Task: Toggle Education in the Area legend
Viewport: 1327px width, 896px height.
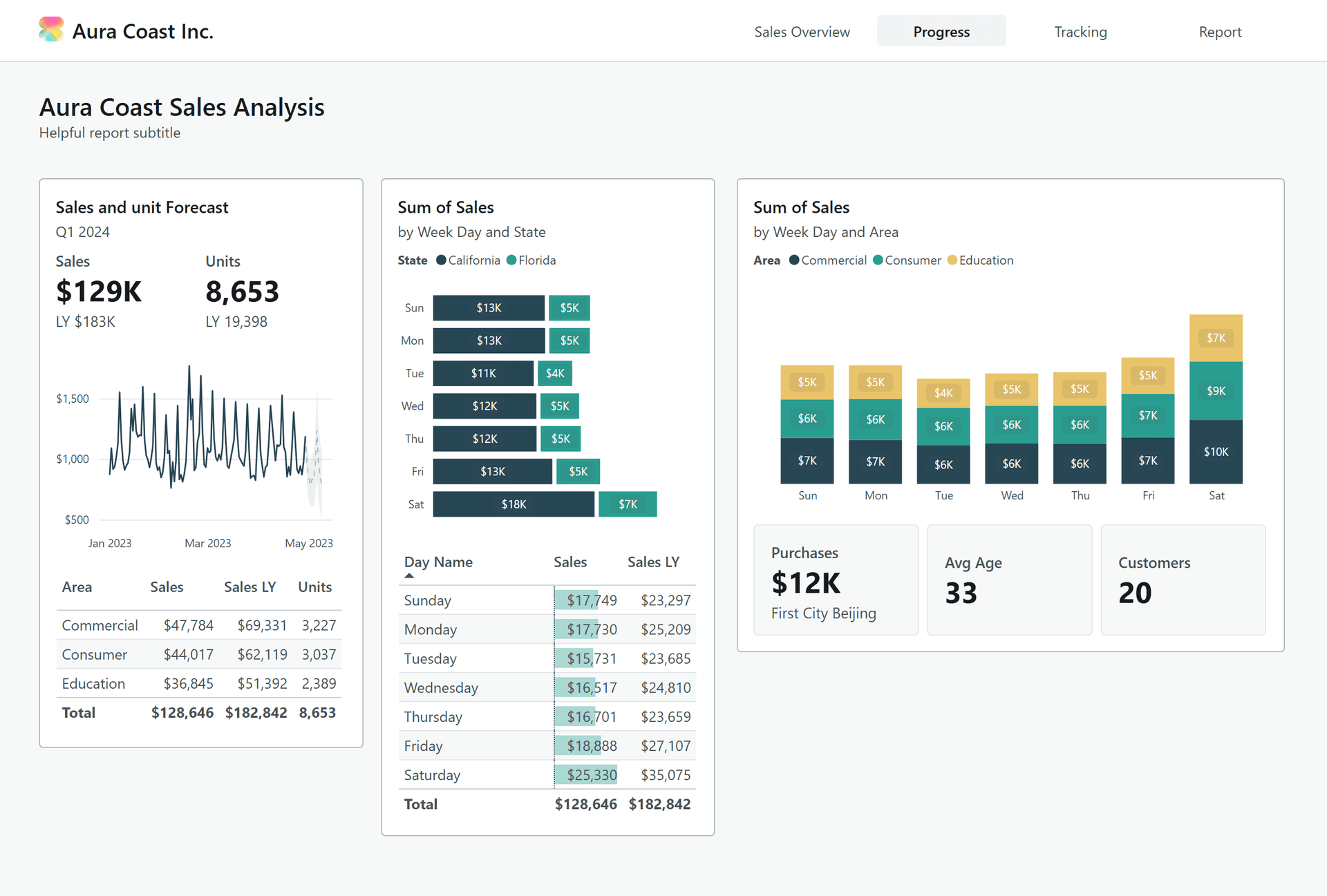Action: (952, 260)
